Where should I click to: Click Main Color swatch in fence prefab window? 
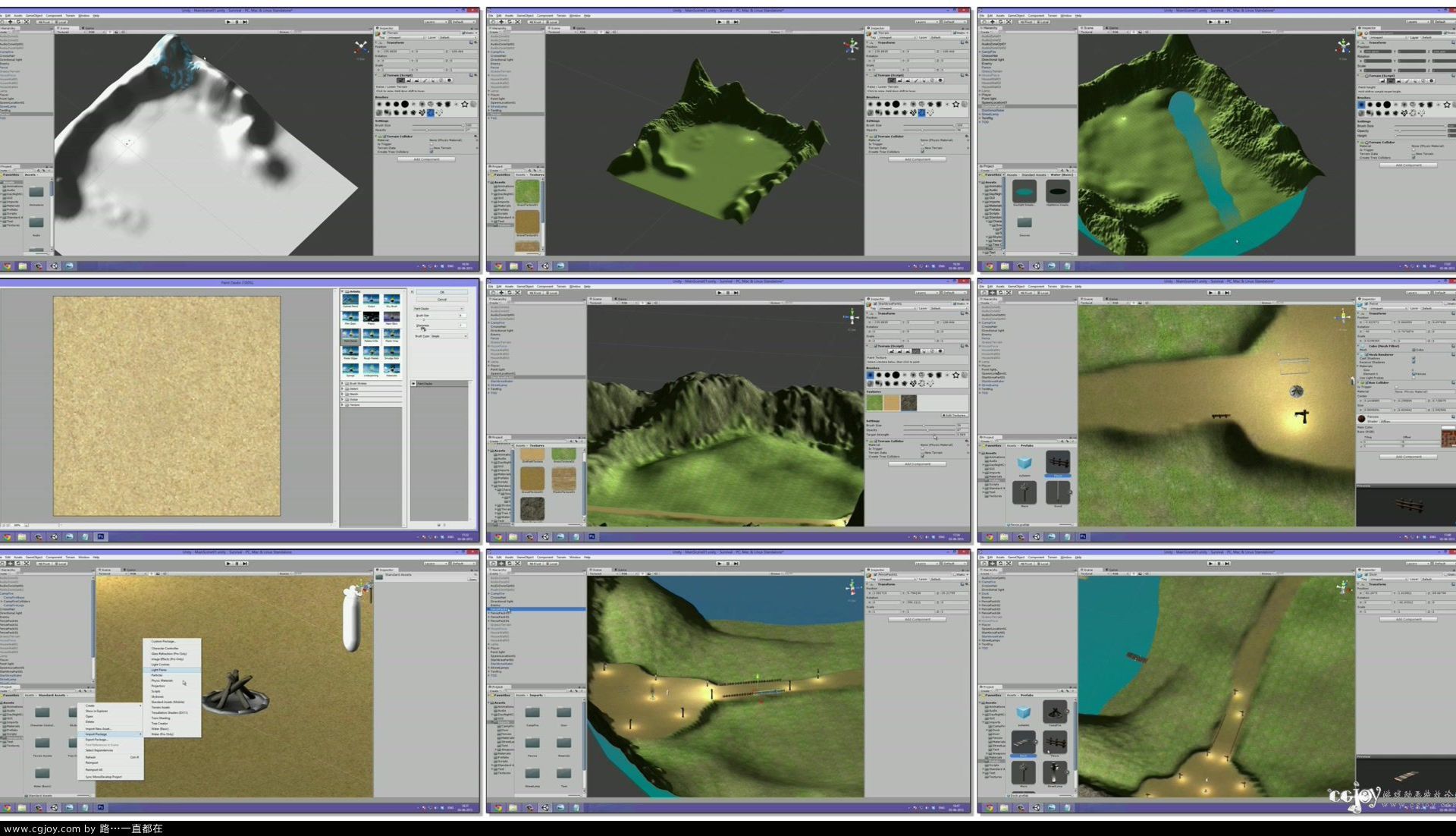tap(1448, 427)
